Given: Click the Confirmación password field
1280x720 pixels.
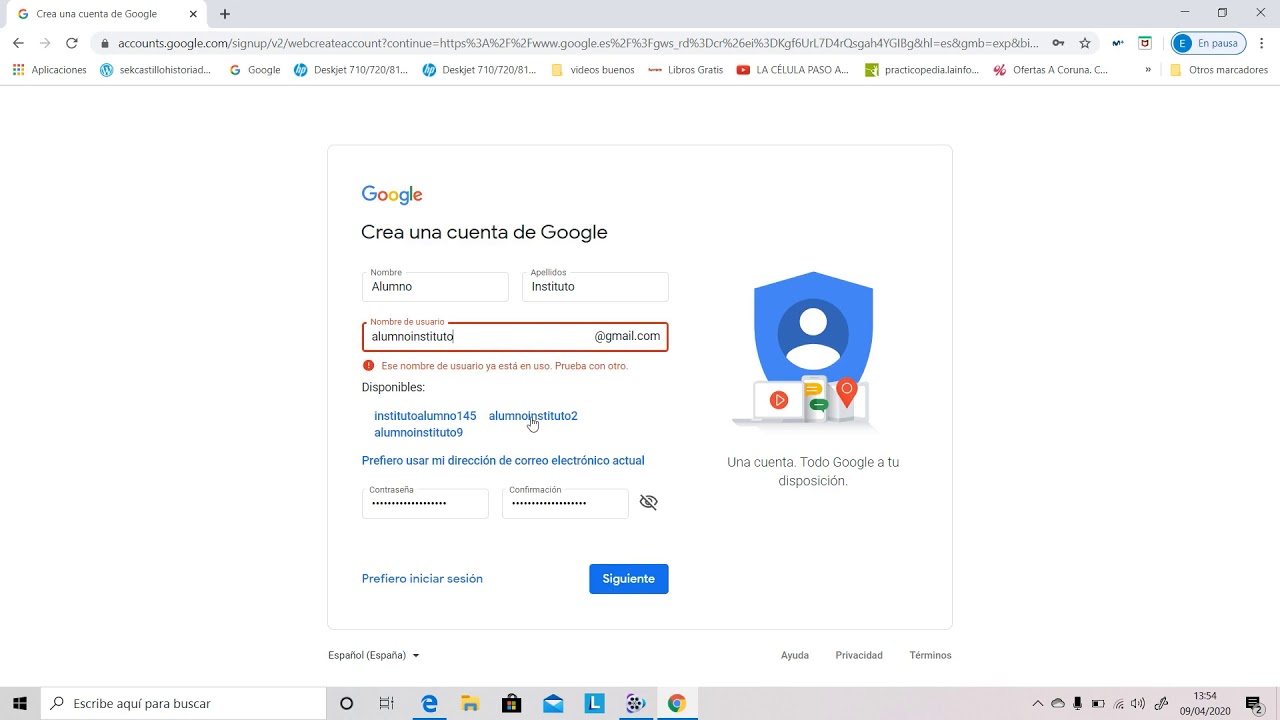Looking at the screenshot, I should coord(565,504).
